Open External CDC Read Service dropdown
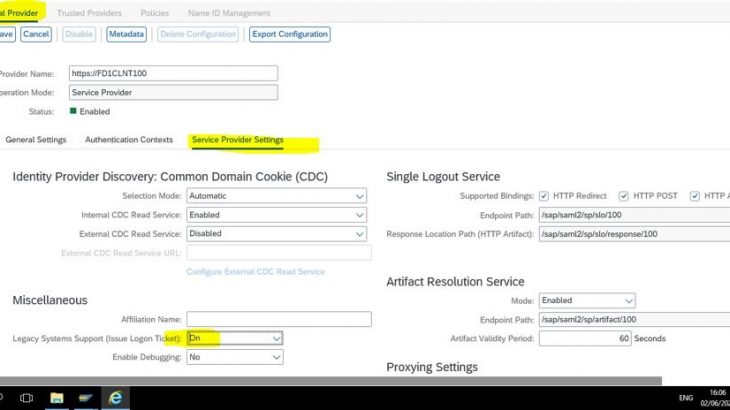The image size is (730, 410). [x=276, y=234]
